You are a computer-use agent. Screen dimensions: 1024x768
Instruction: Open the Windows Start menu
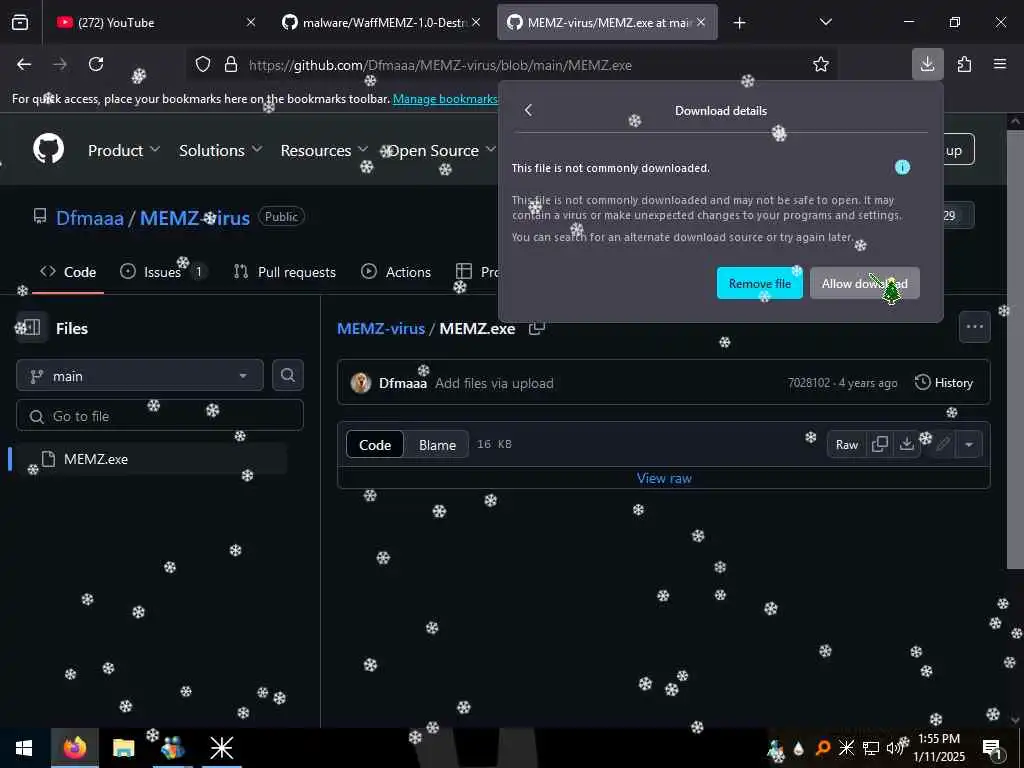[x=24, y=748]
